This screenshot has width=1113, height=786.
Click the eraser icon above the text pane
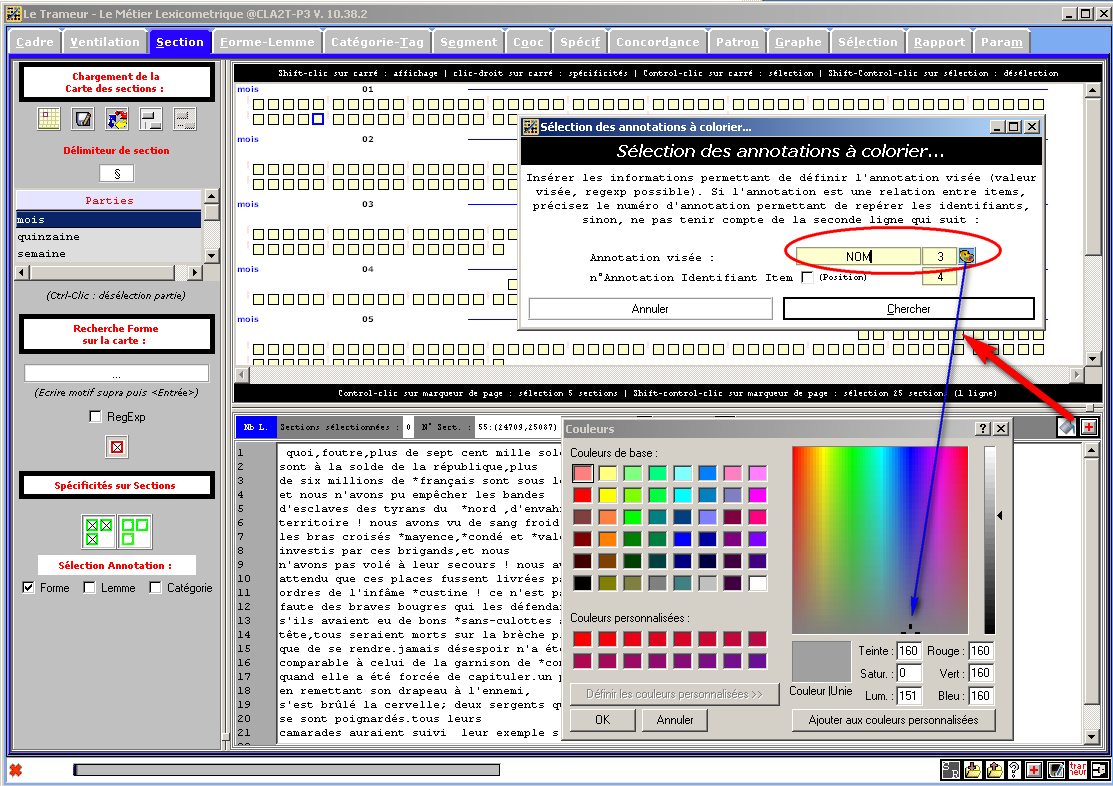1066,427
